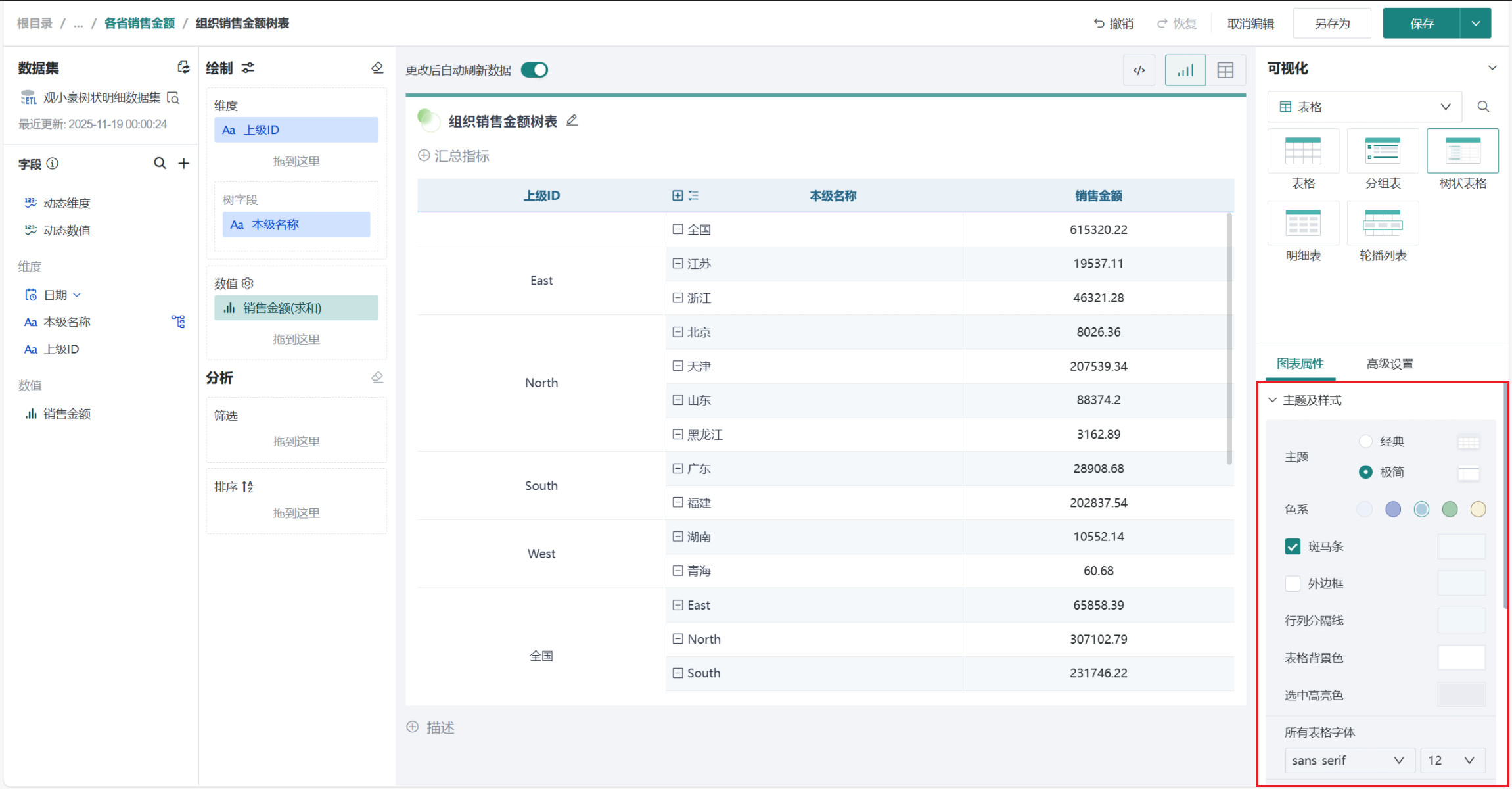Open the 数值 settings gear icon
The image size is (1512, 789).
[x=248, y=283]
